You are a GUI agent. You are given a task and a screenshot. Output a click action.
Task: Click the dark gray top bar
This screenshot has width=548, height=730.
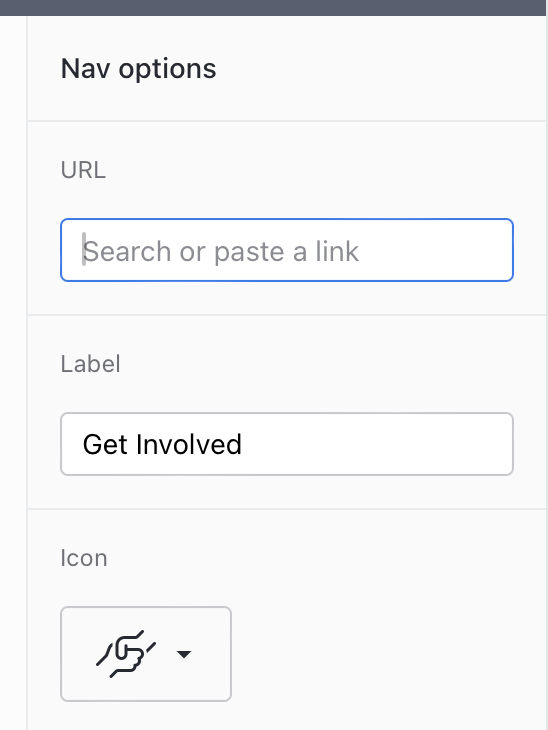(273, 7)
